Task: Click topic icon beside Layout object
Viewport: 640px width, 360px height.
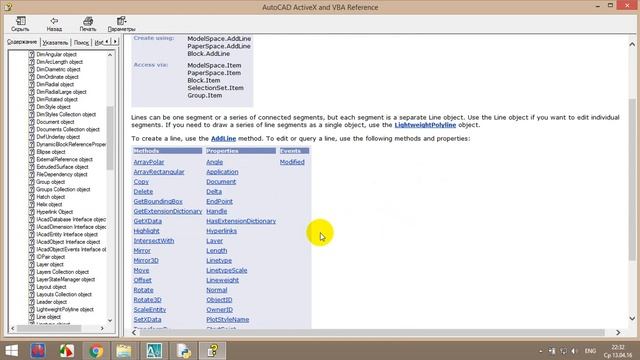Action: 31,287
